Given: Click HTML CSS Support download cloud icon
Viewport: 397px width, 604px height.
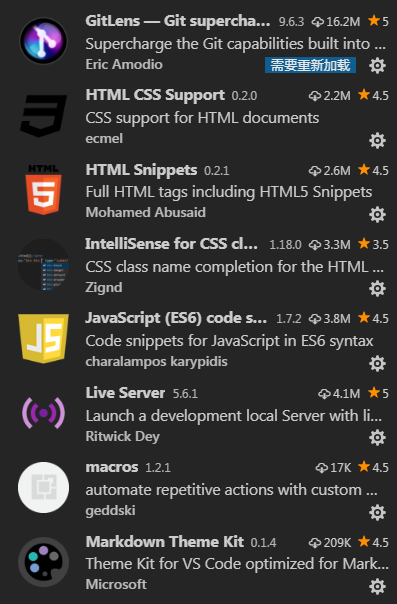Looking at the screenshot, I should pyautogui.click(x=315, y=96).
